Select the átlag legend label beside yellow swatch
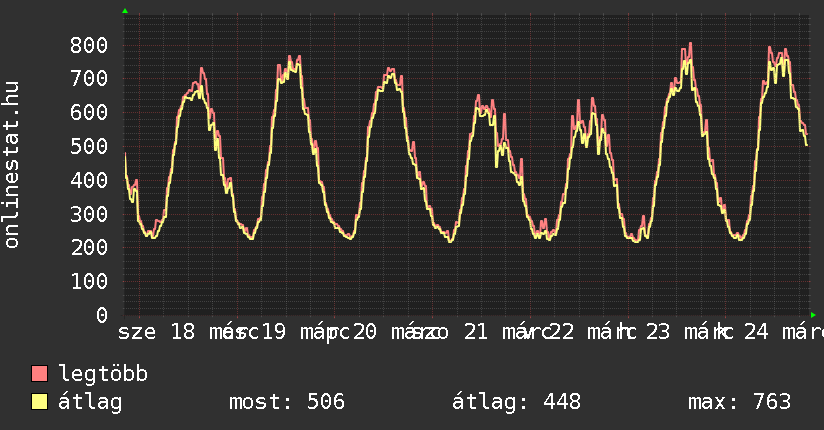 (x=90, y=402)
